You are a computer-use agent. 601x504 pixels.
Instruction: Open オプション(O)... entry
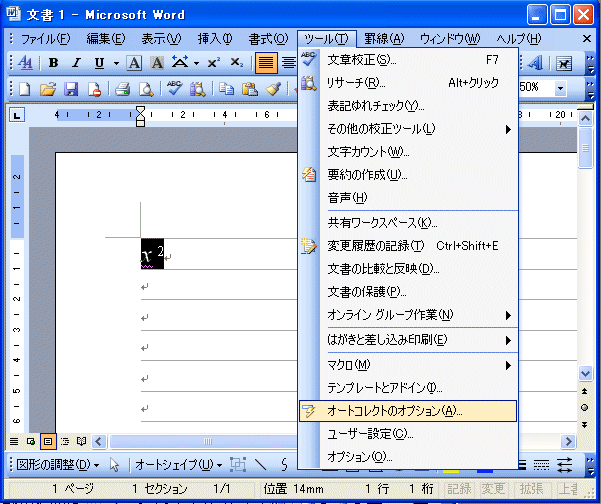408,457
